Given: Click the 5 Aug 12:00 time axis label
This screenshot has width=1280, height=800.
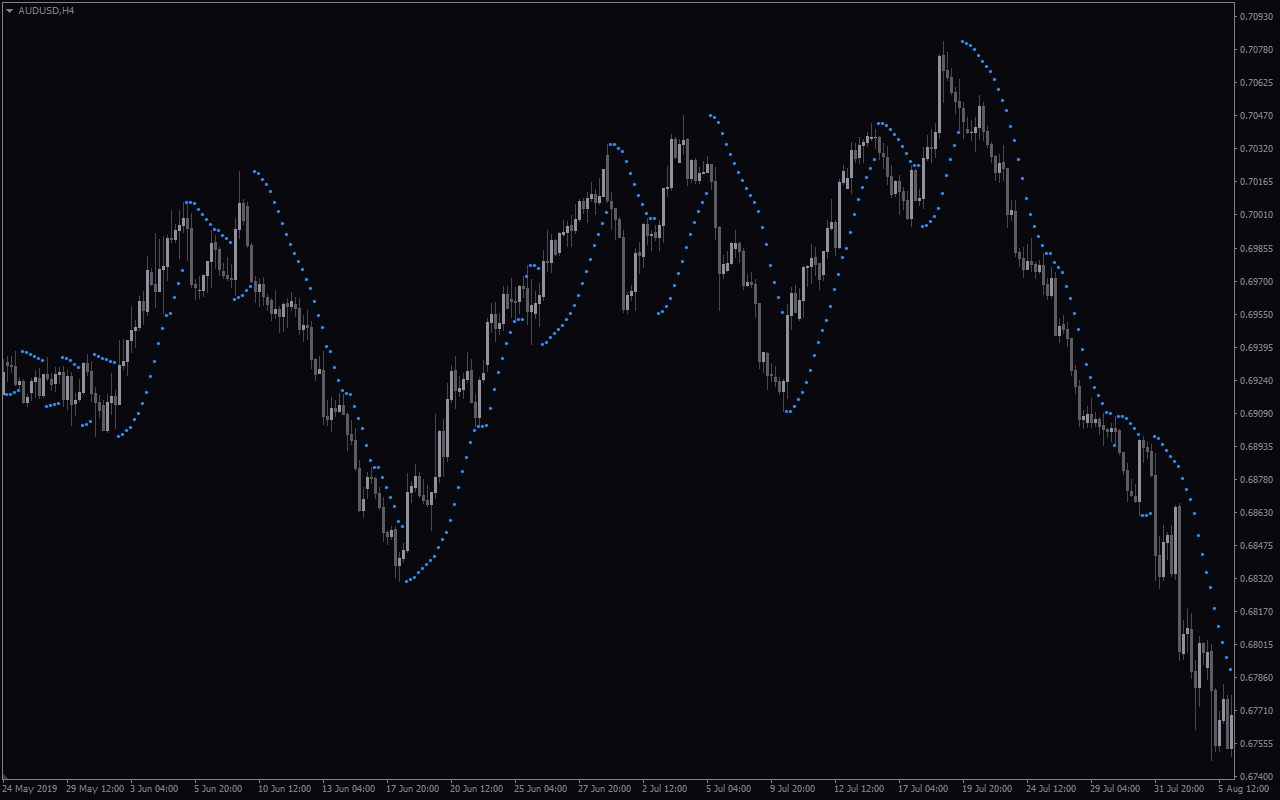Looking at the screenshot, I should 1242,789.
